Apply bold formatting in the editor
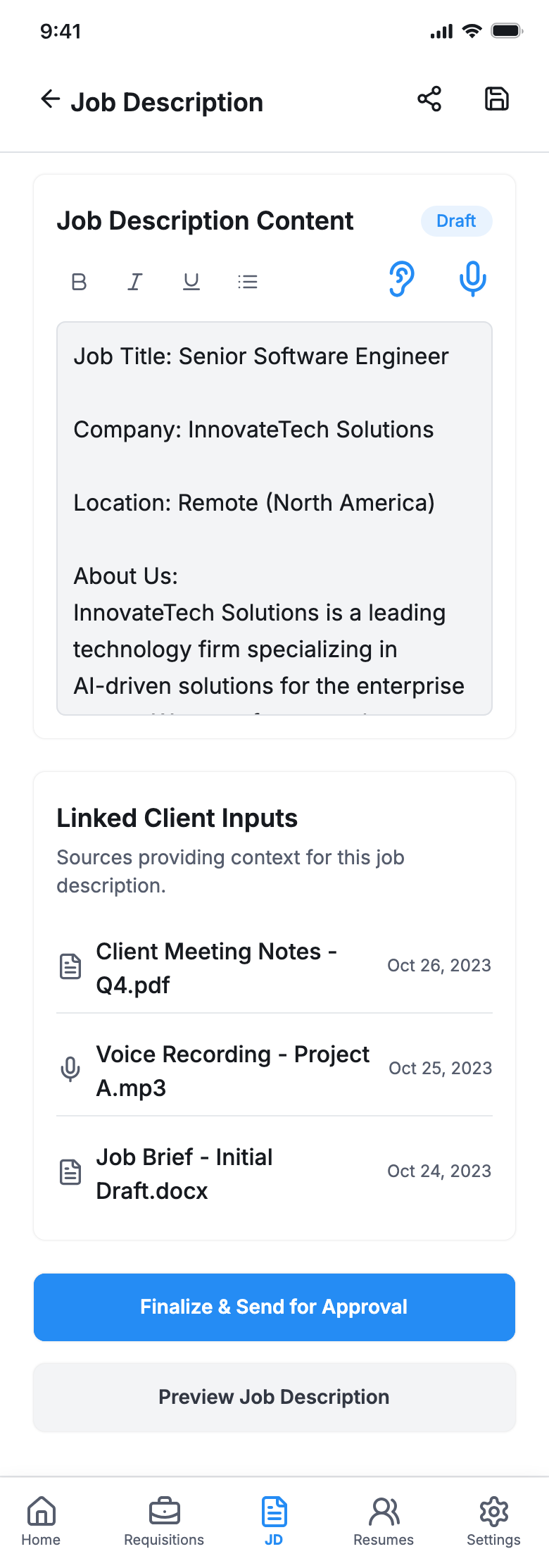 pos(78,281)
